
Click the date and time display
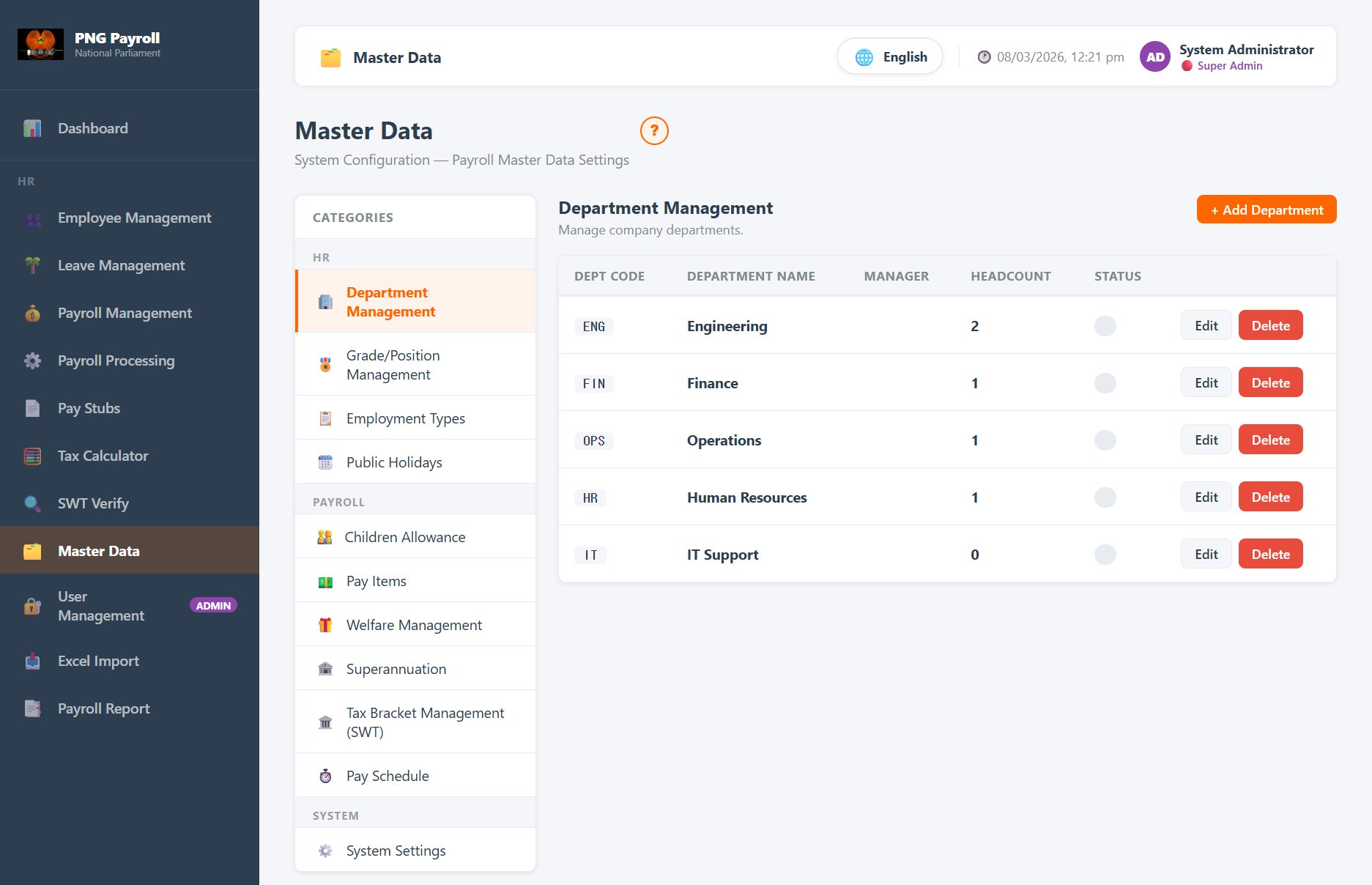[1050, 57]
